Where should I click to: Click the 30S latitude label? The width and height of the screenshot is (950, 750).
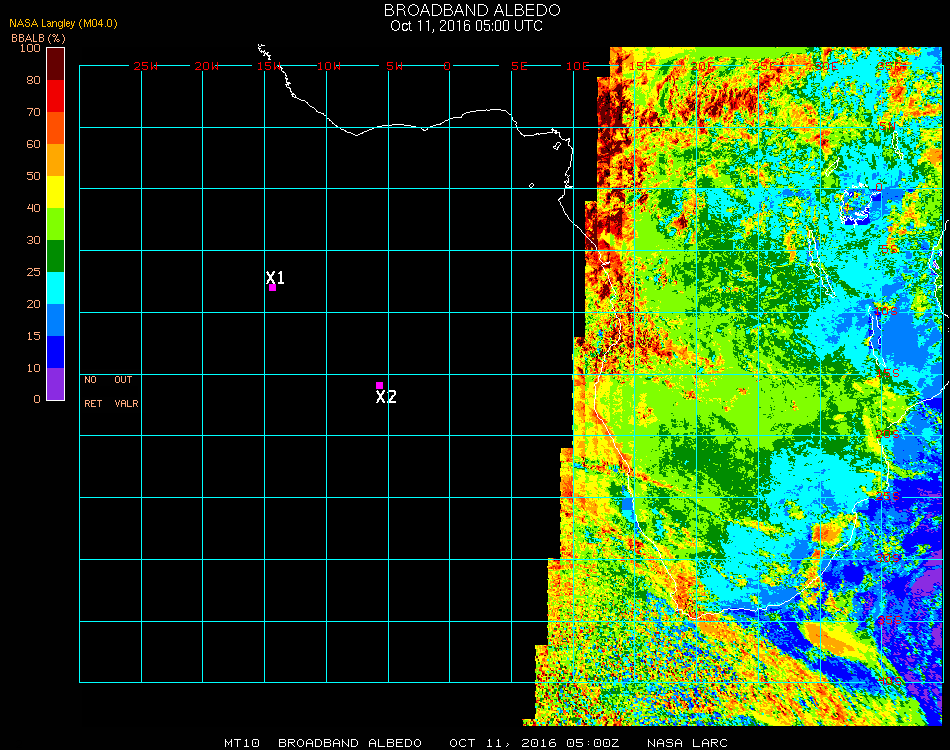pyautogui.click(x=888, y=557)
